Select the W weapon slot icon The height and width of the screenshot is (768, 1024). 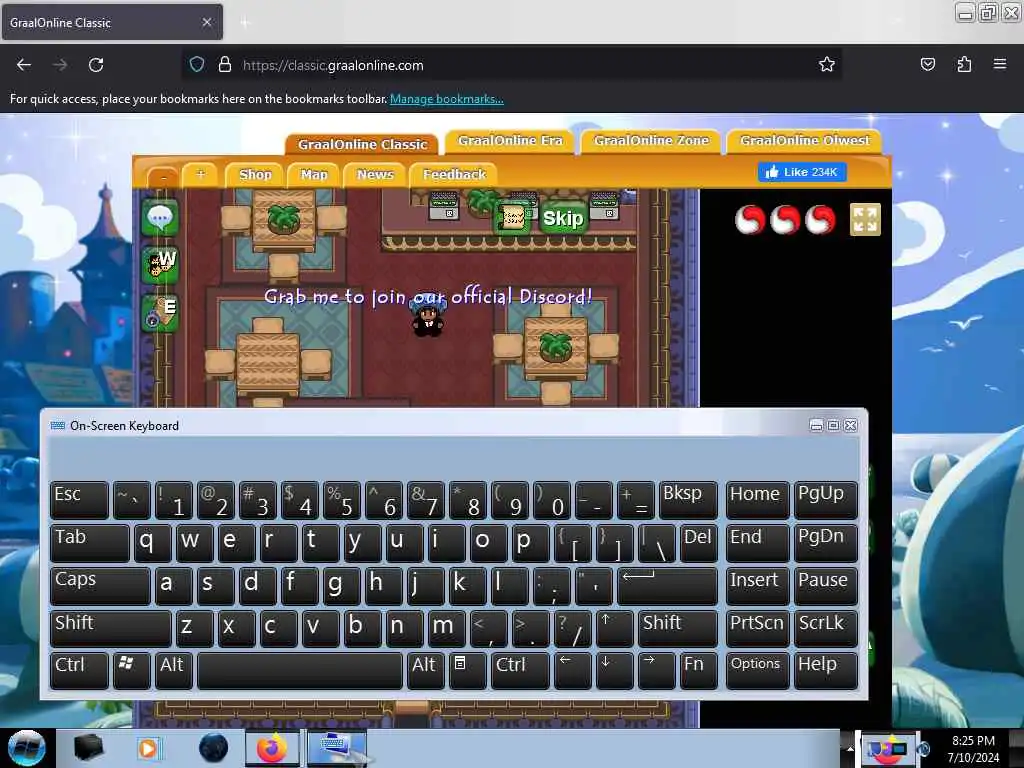pyautogui.click(x=160, y=264)
